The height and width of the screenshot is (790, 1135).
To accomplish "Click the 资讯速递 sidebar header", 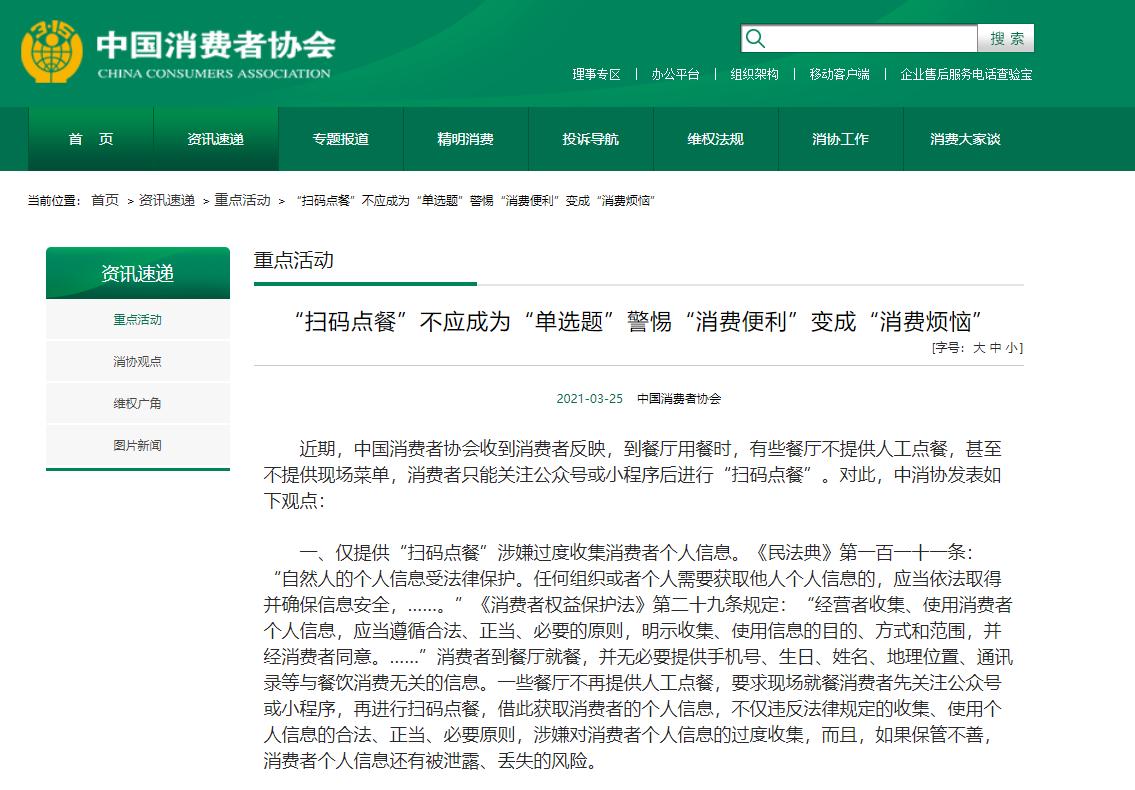I will pos(138,273).
